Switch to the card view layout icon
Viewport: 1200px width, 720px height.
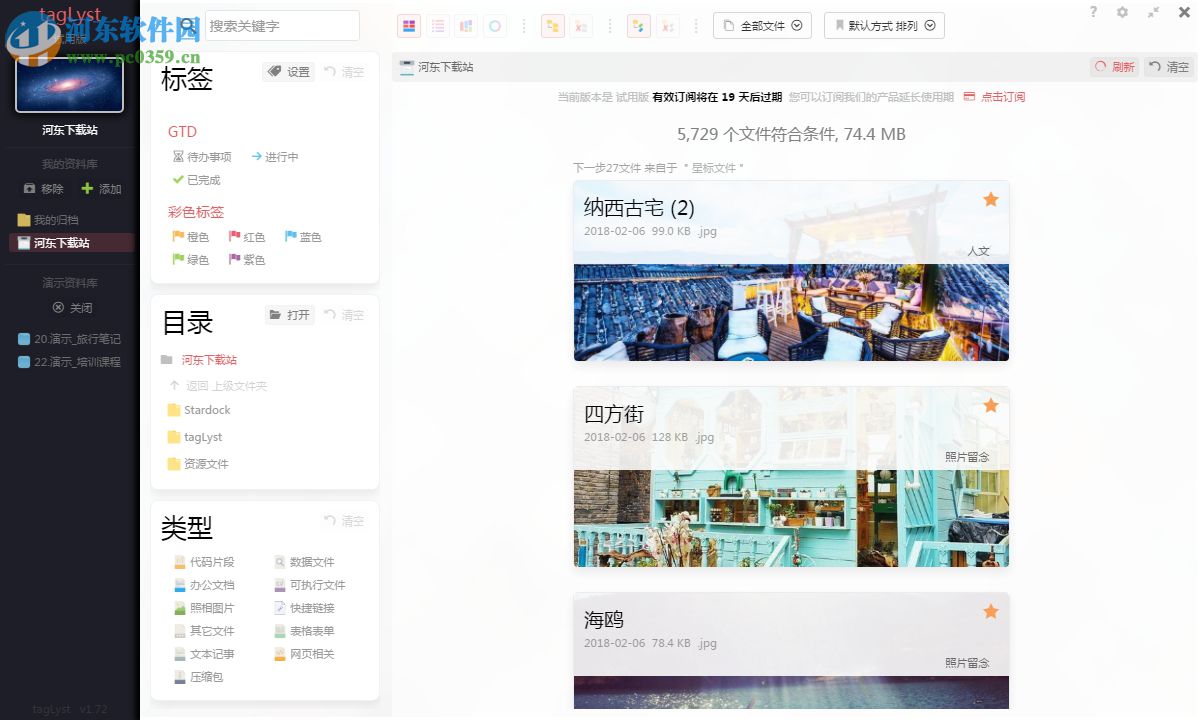click(409, 25)
